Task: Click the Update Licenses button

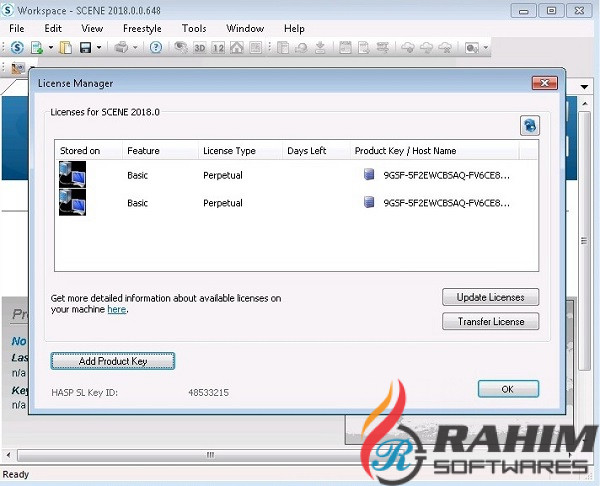Action: [x=491, y=297]
